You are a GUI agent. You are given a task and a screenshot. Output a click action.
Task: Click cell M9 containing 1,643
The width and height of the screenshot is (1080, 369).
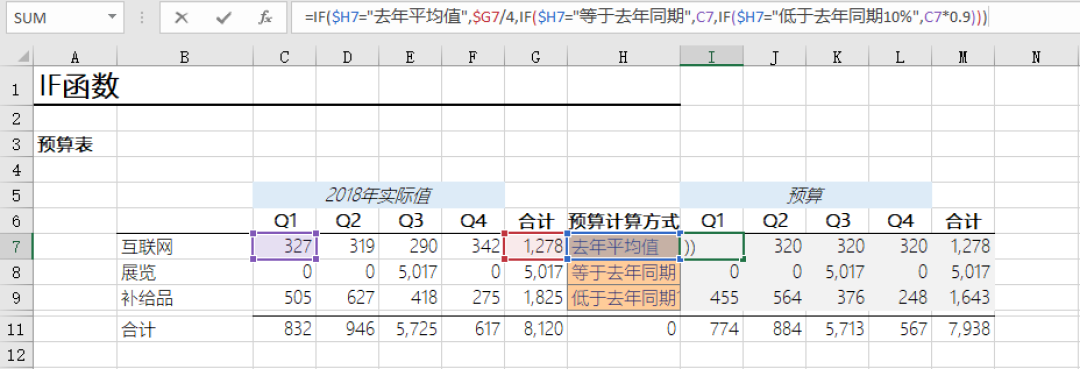click(x=963, y=297)
